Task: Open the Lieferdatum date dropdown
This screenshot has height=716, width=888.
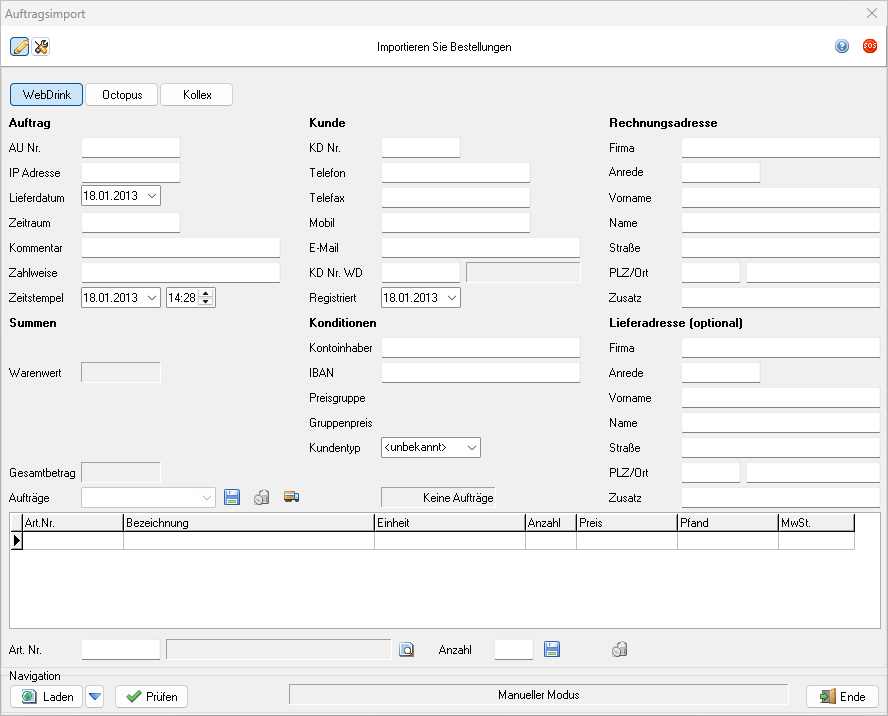Action: [152, 197]
